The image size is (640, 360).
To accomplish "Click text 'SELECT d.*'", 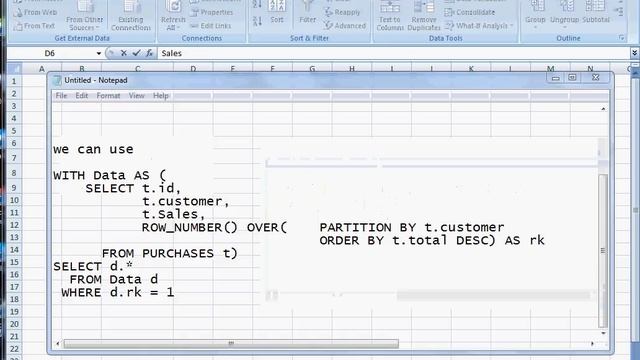I will [x=93, y=267].
